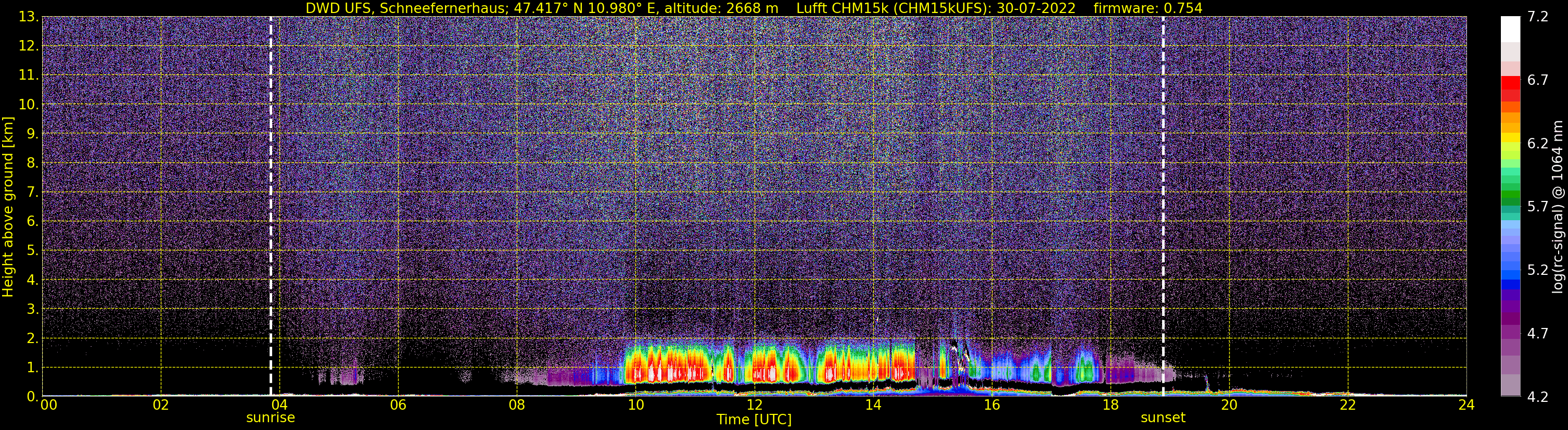
Task: Click the y-axis tick label '6.'
Action: (x=32, y=222)
